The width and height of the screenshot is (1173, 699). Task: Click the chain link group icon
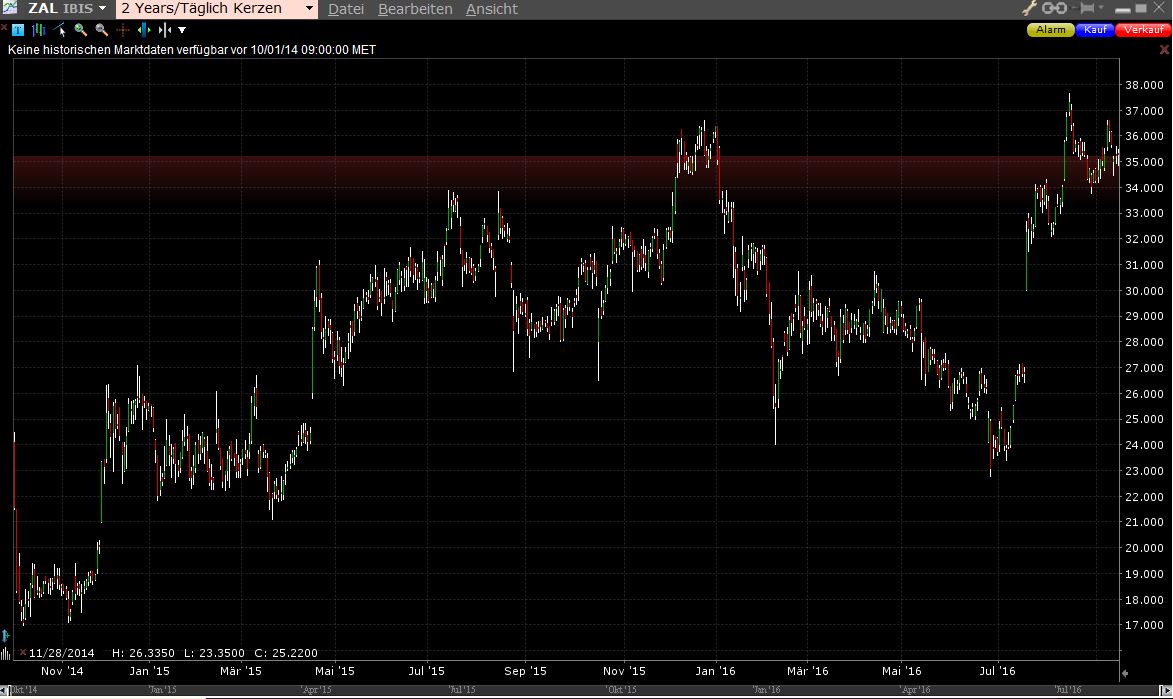[1054, 8]
